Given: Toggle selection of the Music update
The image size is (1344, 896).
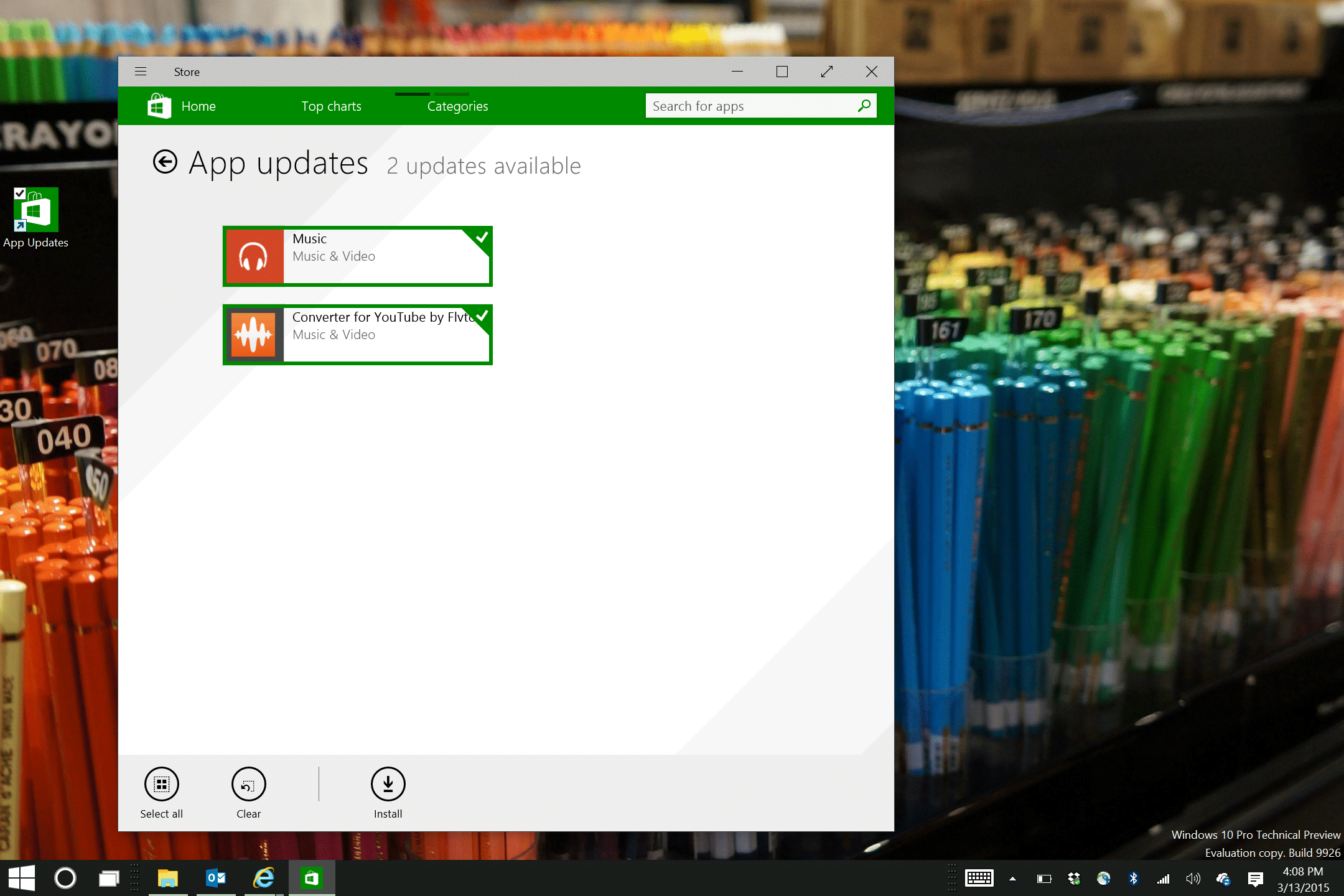Looking at the screenshot, I should click(358, 256).
